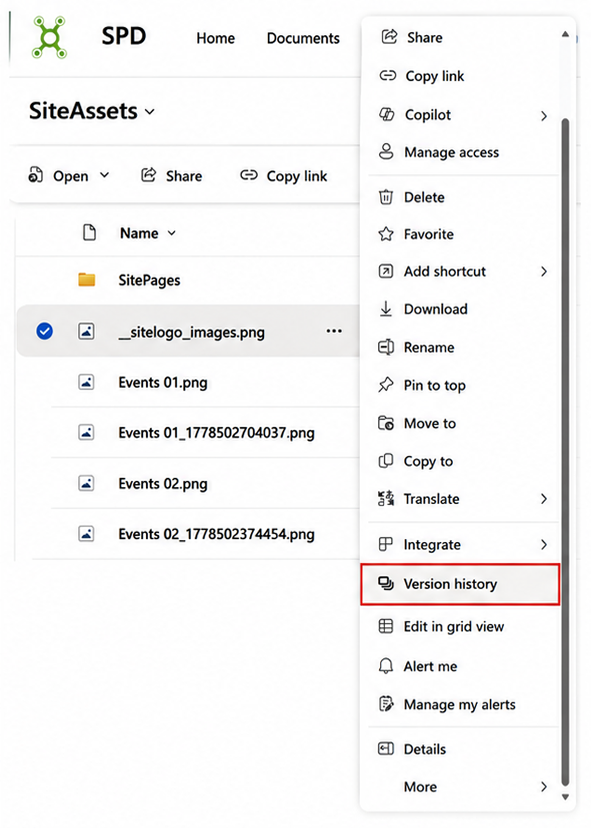Click the Events 01.png file name
The image size is (594, 829).
click(163, 382)
